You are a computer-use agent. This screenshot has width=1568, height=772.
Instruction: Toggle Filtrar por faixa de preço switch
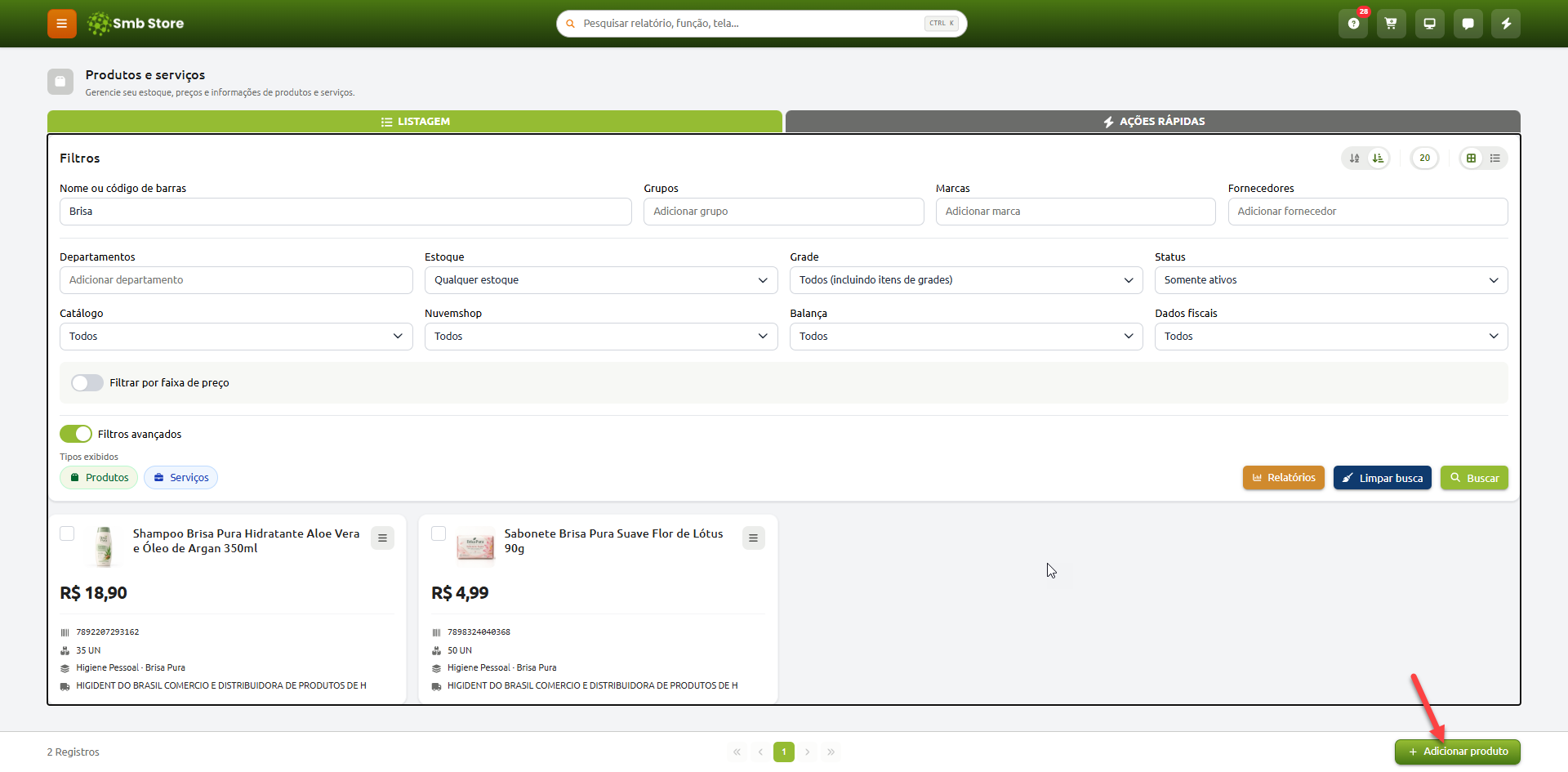point(87,383)
